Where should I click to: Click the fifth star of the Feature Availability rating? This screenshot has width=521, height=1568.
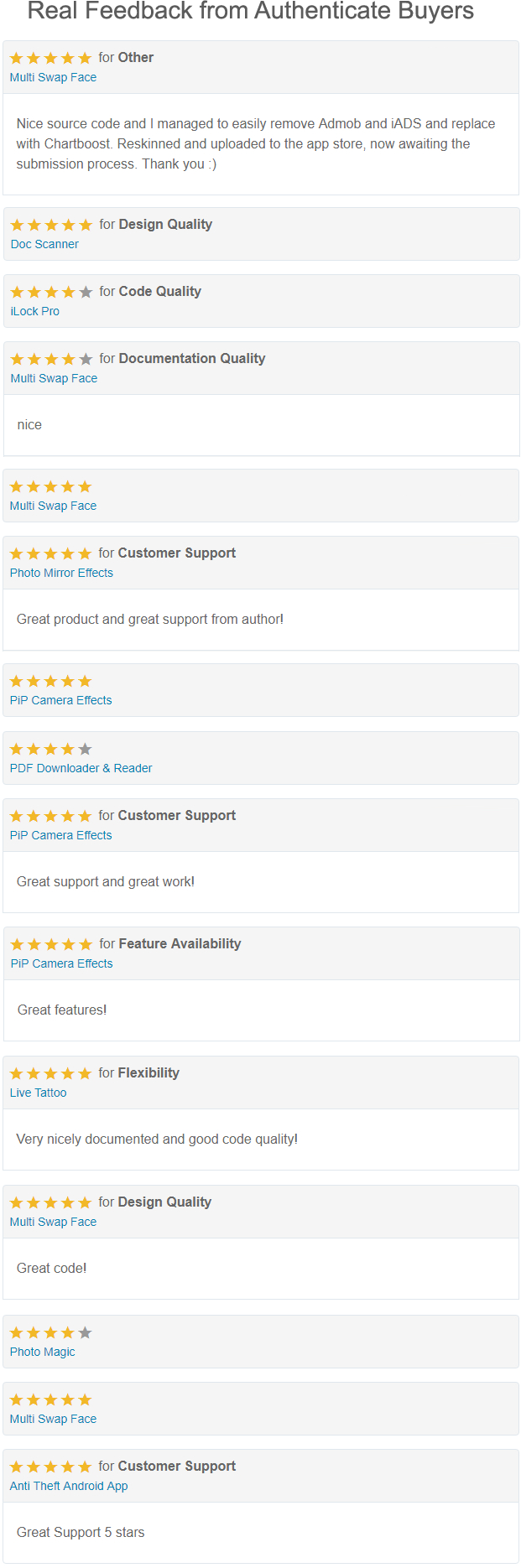86,945
